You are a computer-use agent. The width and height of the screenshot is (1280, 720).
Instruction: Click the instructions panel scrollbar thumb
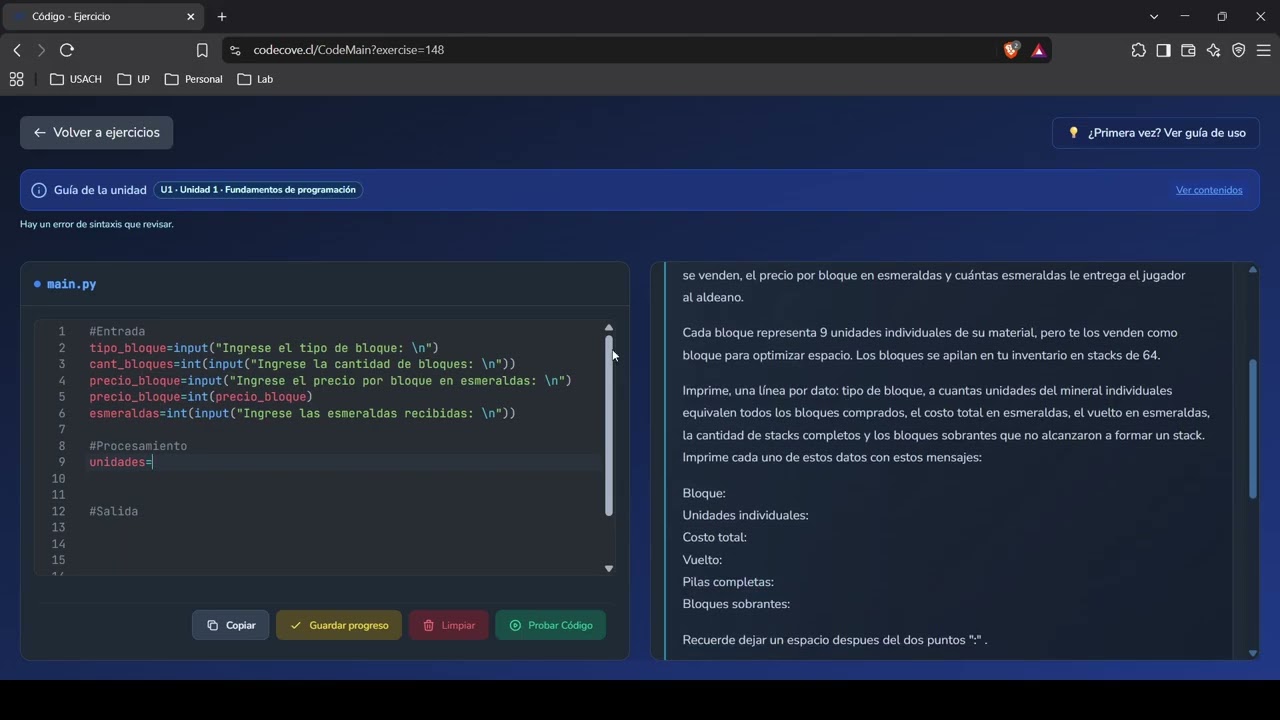pos(1252,429)
